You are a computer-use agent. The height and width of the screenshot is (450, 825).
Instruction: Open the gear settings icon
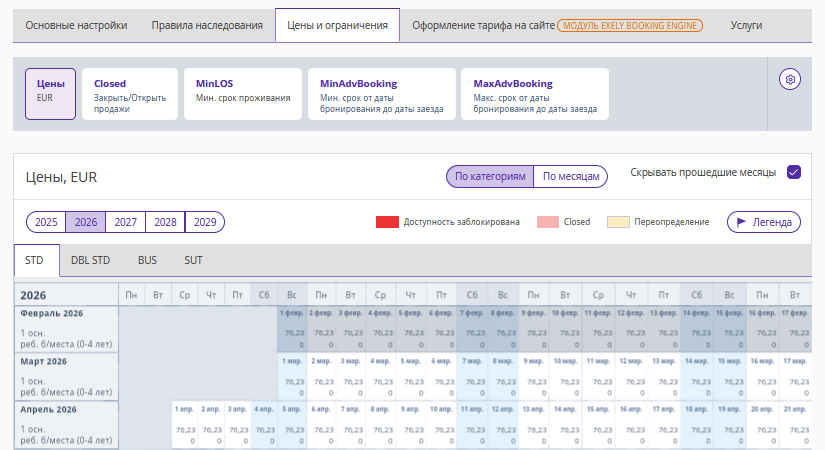coord(790,79)
